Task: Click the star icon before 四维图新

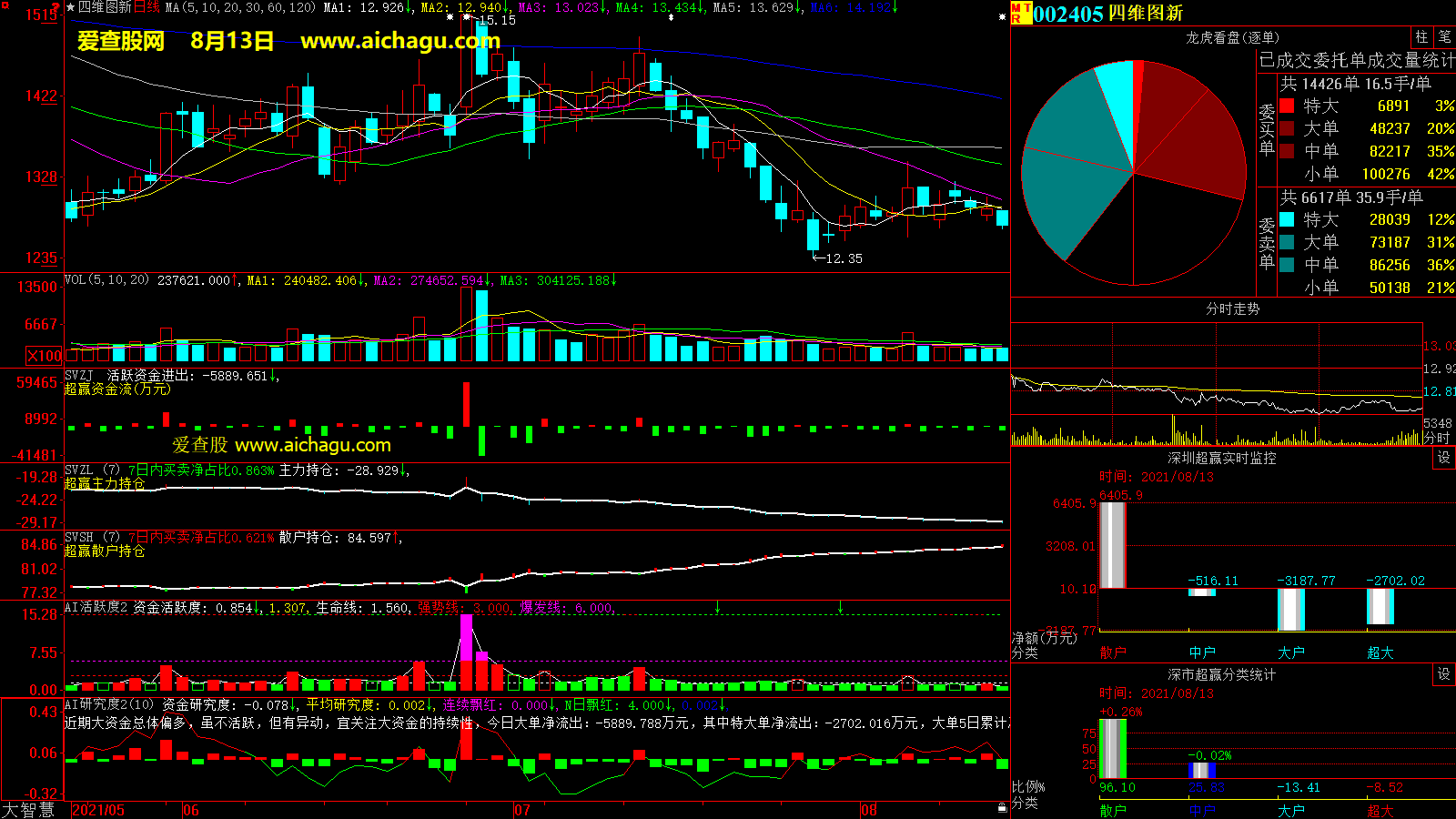Action: pyautogui.click(x=71, y=7)
